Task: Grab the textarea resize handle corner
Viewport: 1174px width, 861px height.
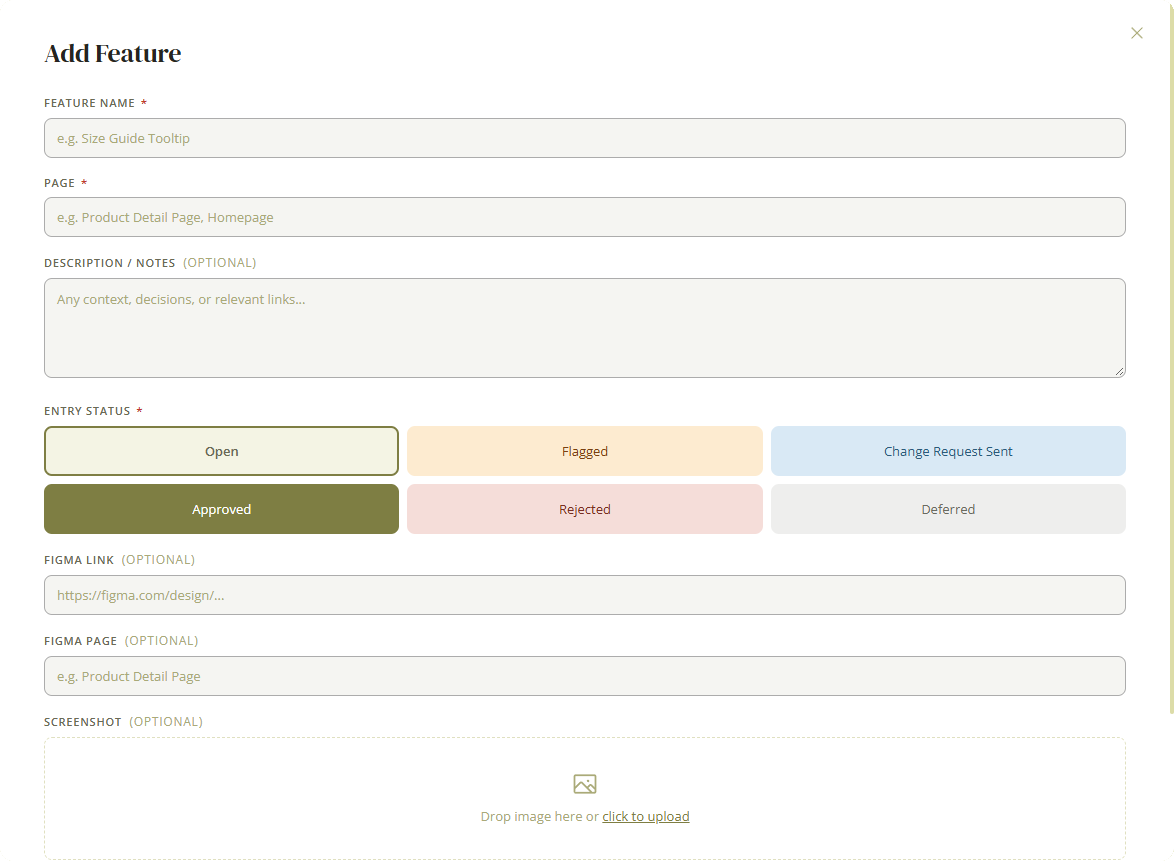Action: coord(1119,371)
